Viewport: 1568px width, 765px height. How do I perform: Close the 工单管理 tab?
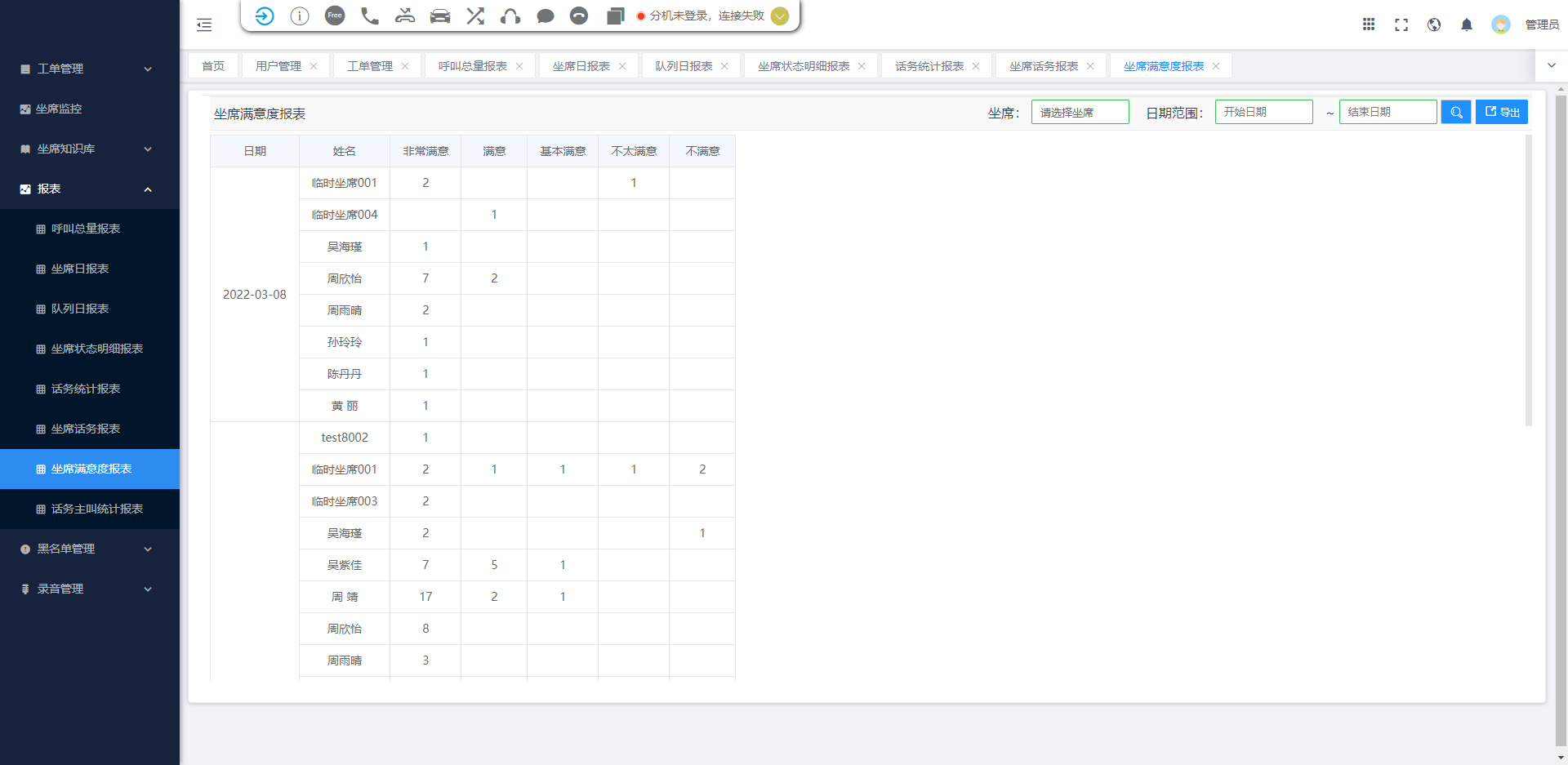[405, 66]
